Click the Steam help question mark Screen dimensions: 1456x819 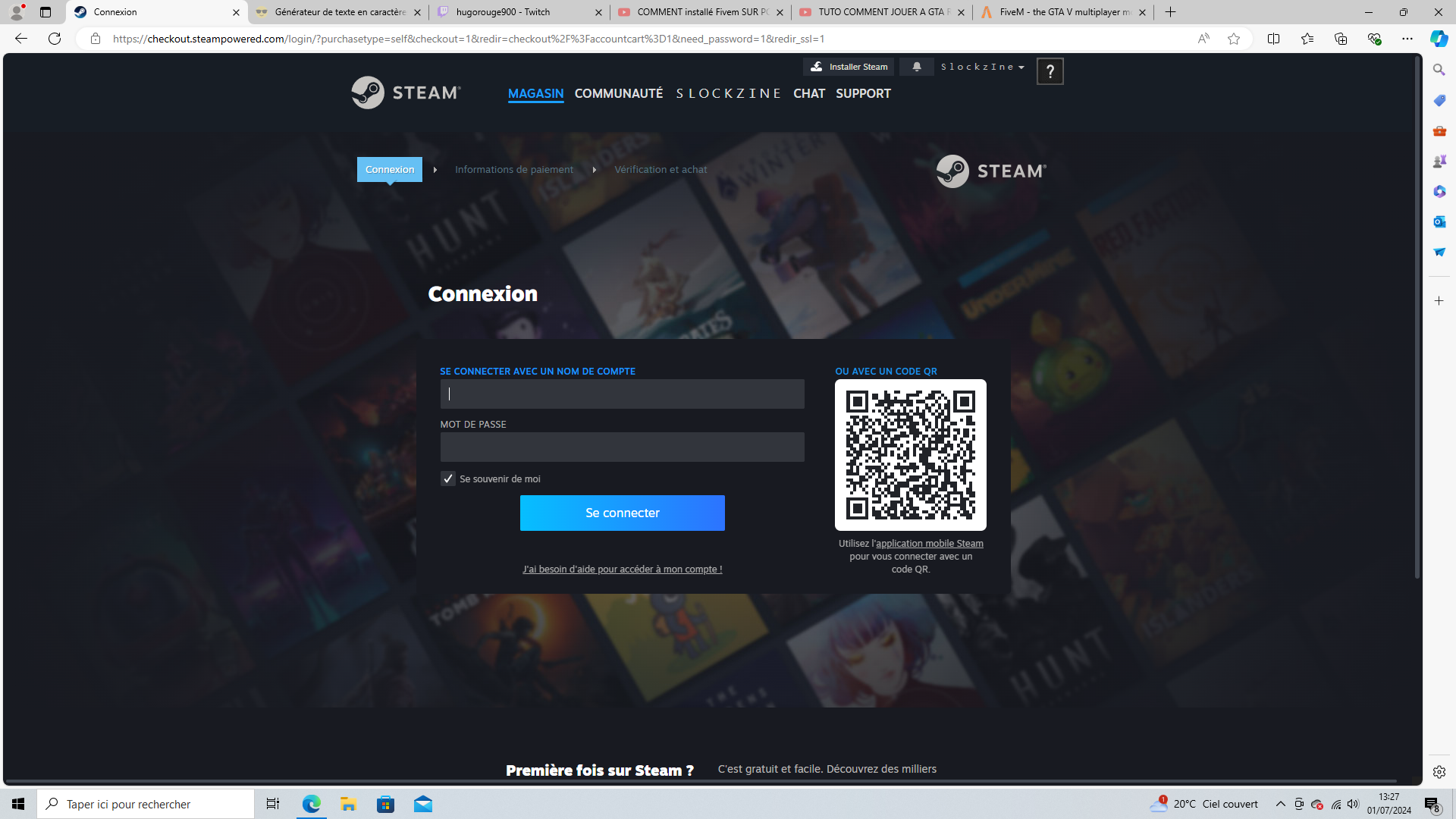tap(1050, 71)
